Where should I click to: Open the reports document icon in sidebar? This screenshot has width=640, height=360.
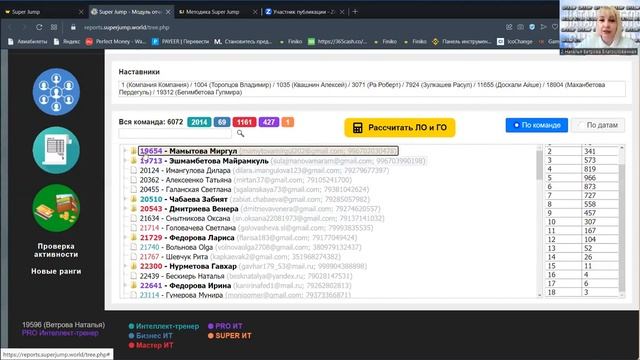(56, 150)
